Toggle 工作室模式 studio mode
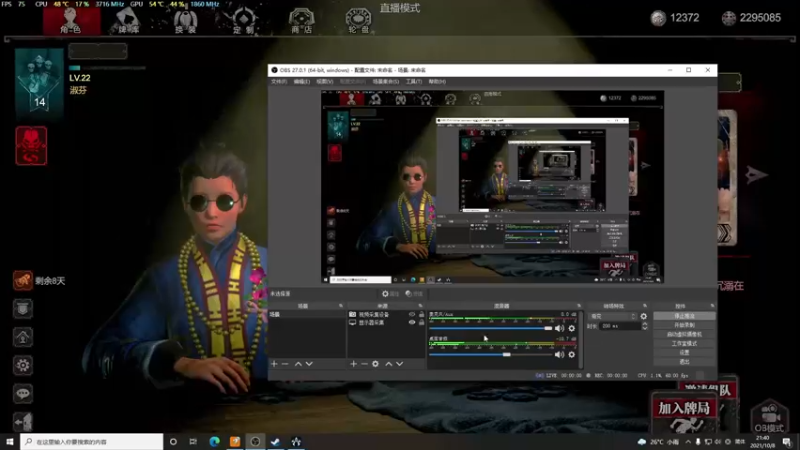Viewport: 800px width, 450px height. pyautogui.click(x=684, y=343)
